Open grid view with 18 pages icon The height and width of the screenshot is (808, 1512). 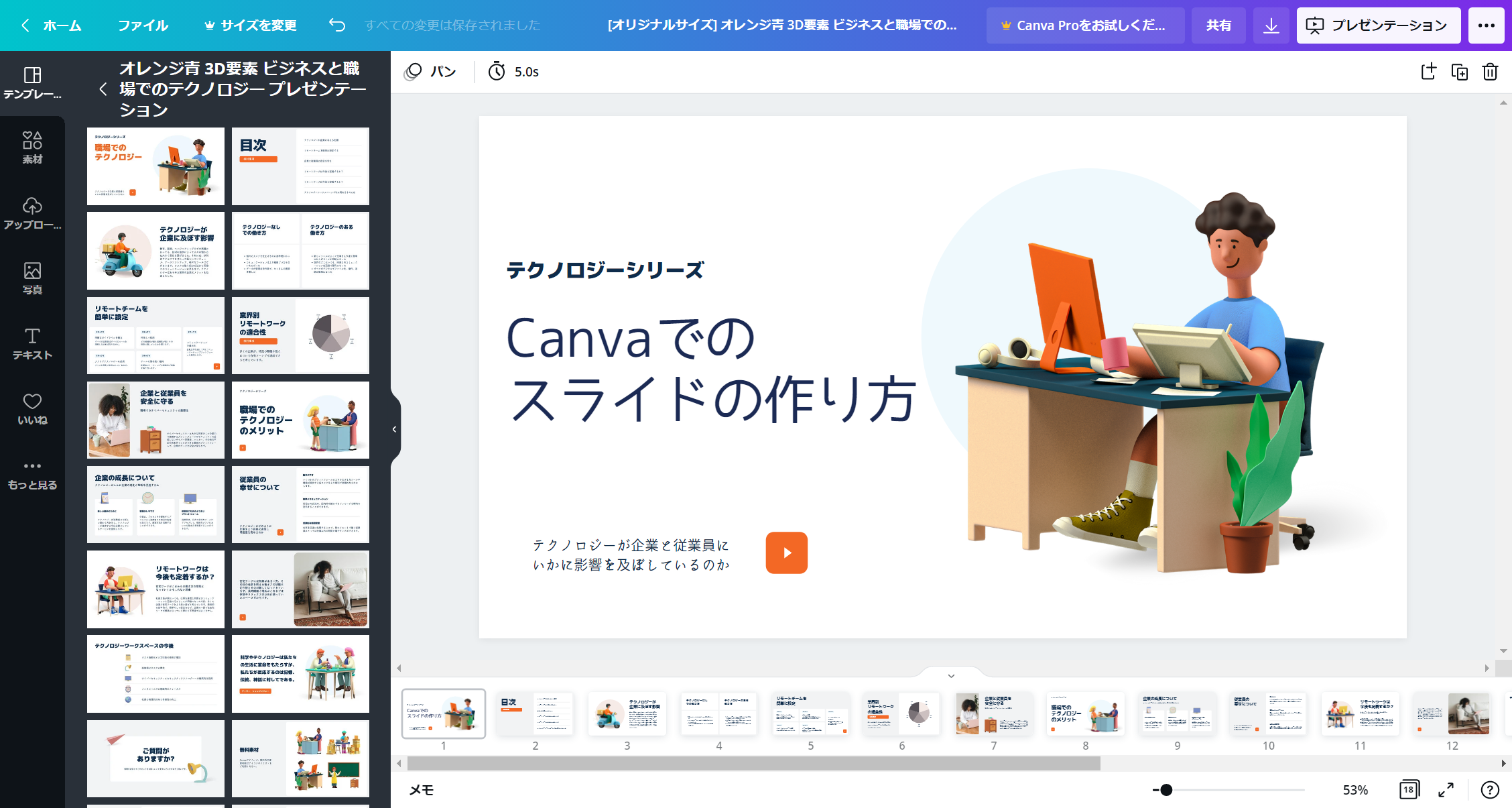[1409, 790]
